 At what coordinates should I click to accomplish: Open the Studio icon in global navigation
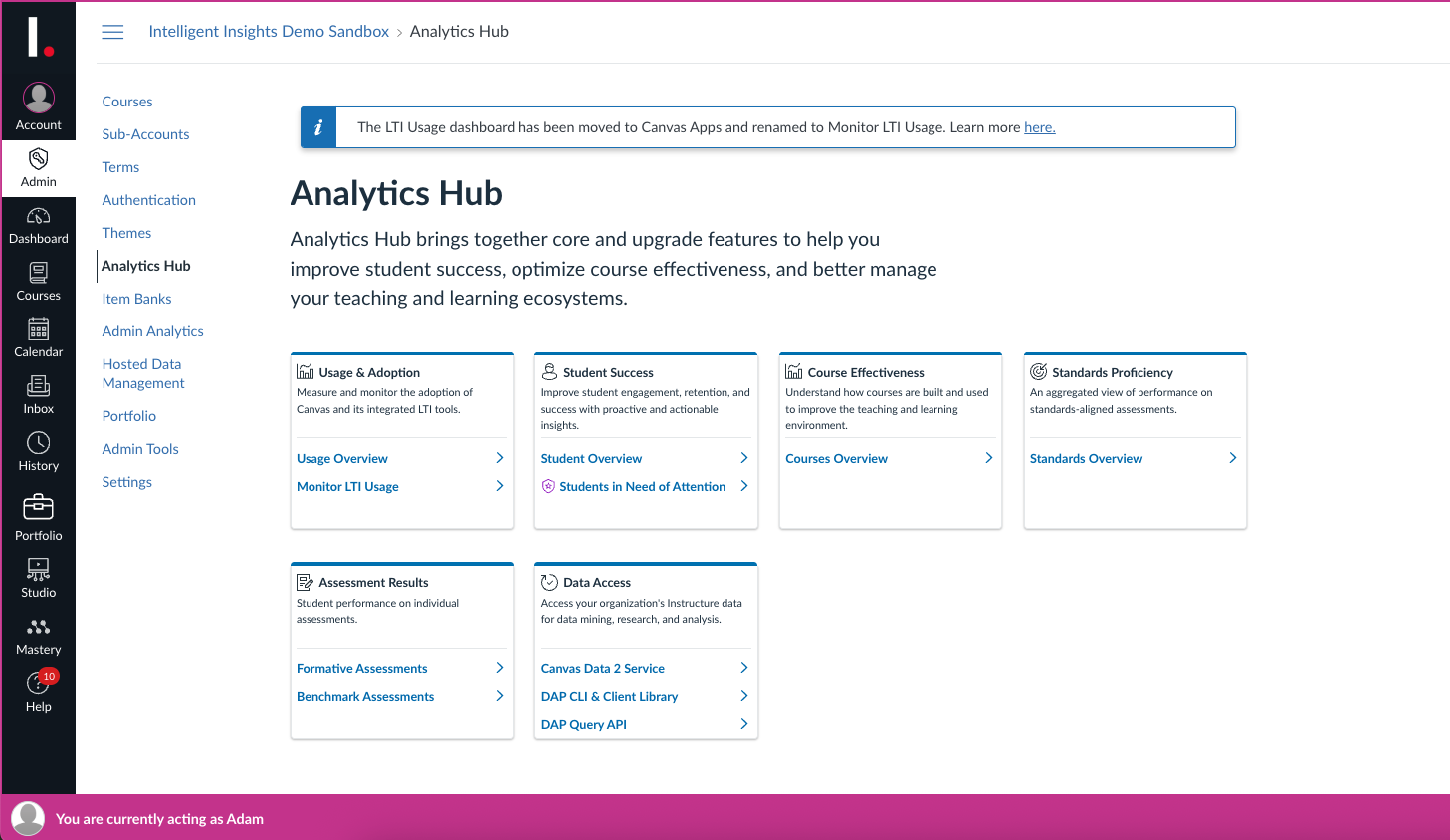coord(38,569)
